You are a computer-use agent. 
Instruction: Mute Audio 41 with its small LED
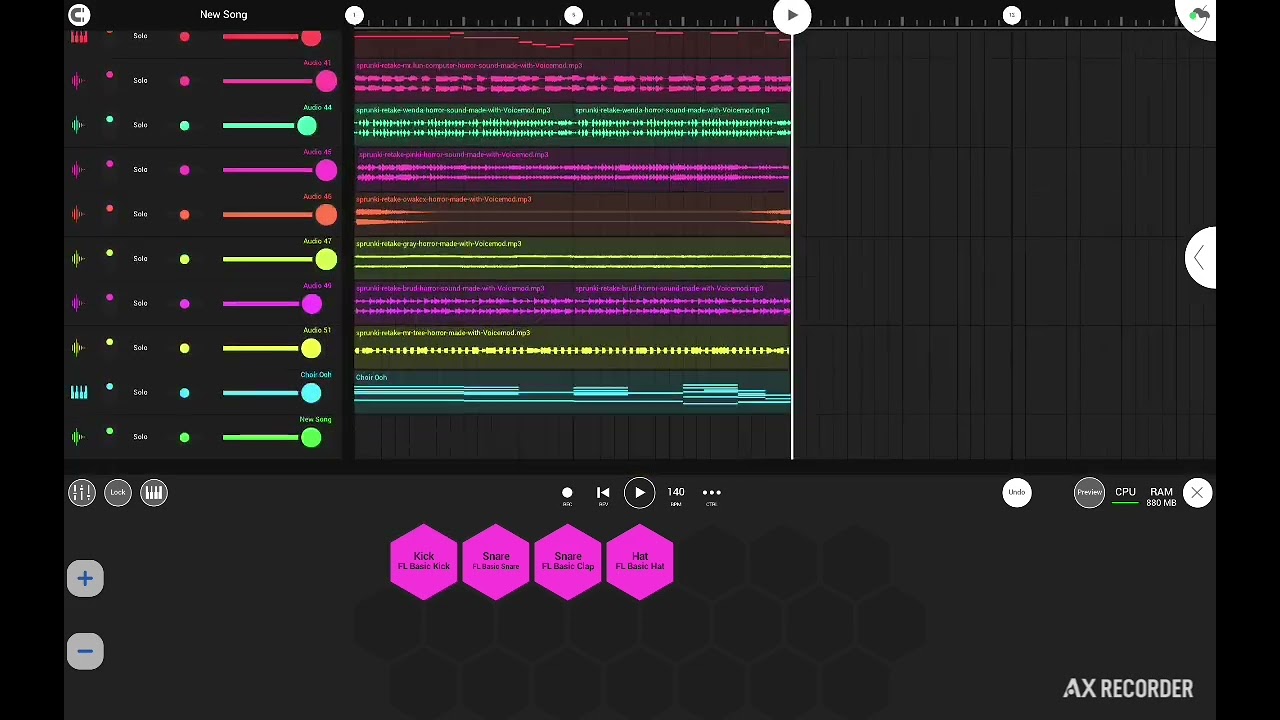(x=110, y=75)
